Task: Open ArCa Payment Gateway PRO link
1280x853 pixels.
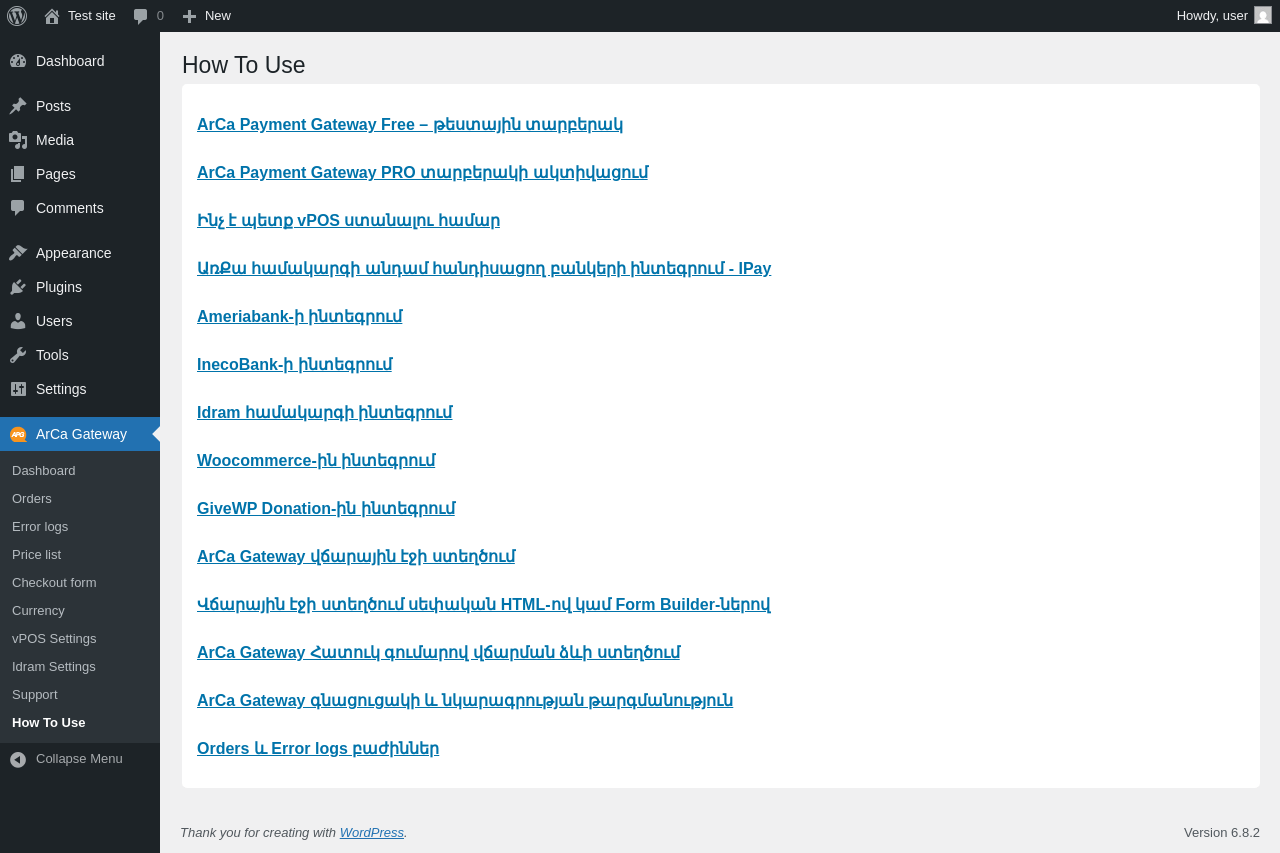Action: (x=422, y=173)
